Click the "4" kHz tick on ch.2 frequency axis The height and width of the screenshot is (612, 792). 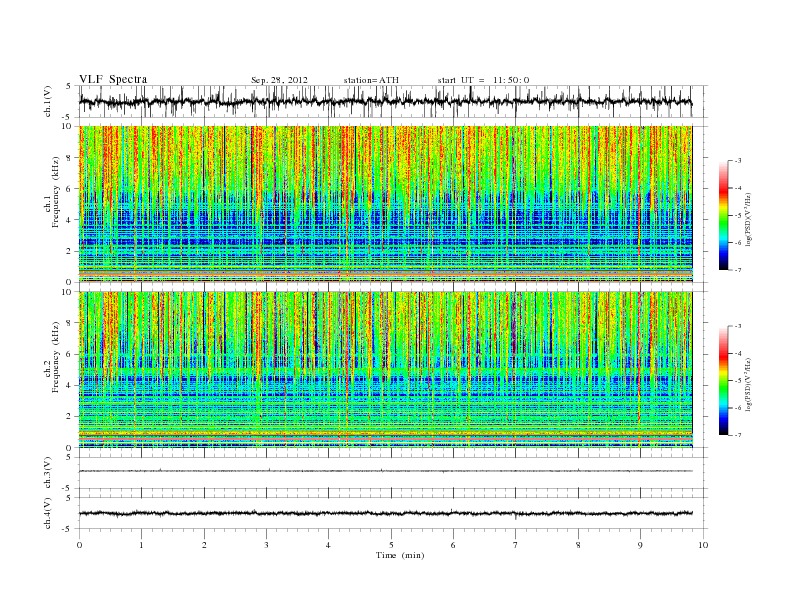point(70,385)
